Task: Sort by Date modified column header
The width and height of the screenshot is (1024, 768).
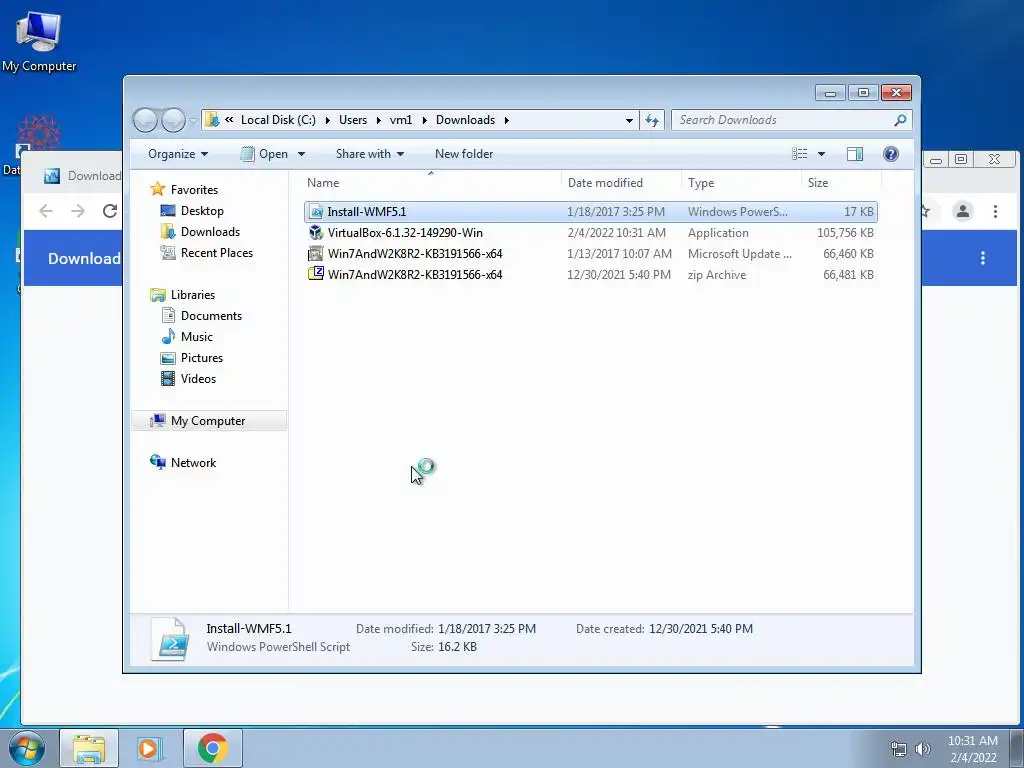Action: click(x=620, y=183)
